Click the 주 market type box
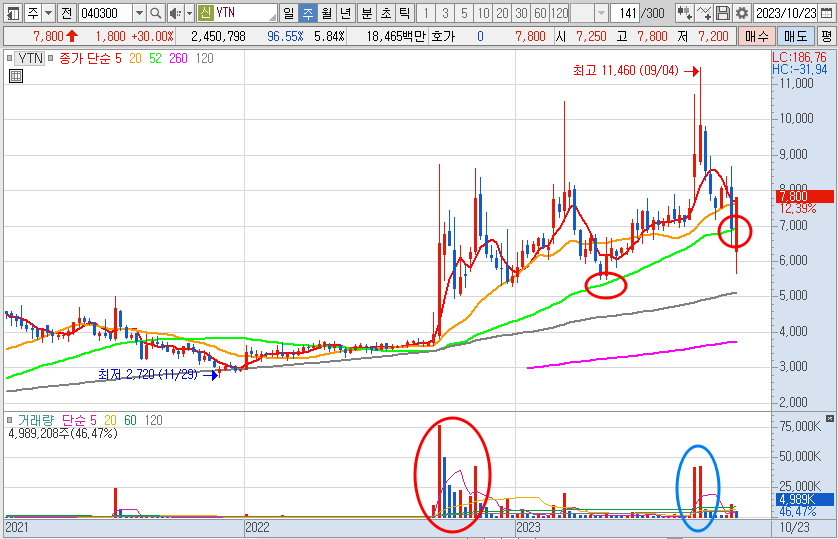The width and height of the screenshot is (838, 539). coord(33,12)
